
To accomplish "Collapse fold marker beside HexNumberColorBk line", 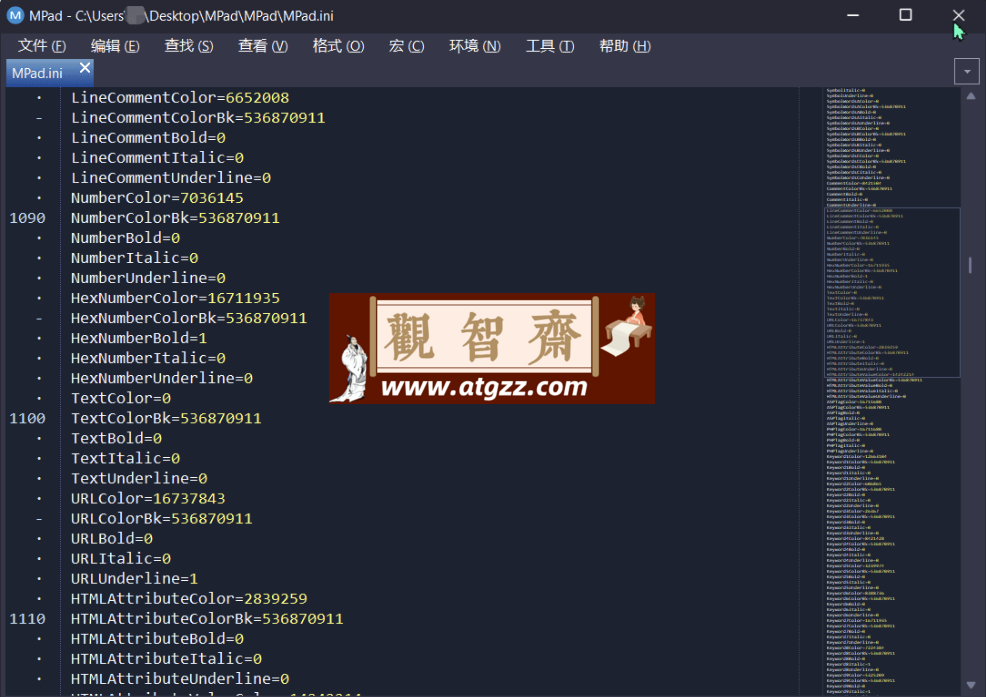I will pos(39,318).
